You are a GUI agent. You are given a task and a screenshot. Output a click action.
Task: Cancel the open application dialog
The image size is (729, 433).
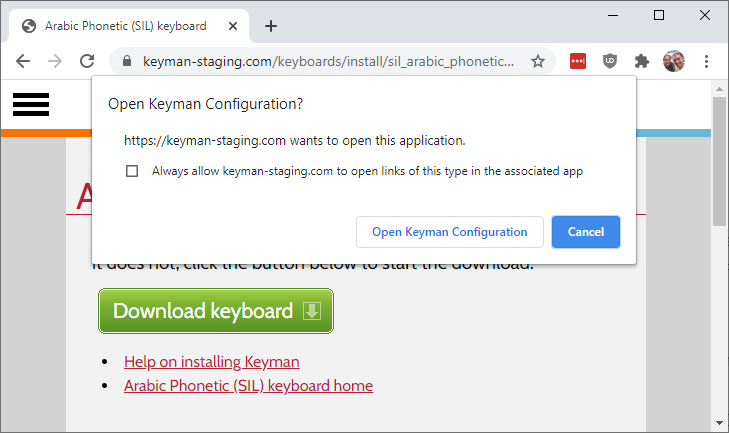coord(586,232)
